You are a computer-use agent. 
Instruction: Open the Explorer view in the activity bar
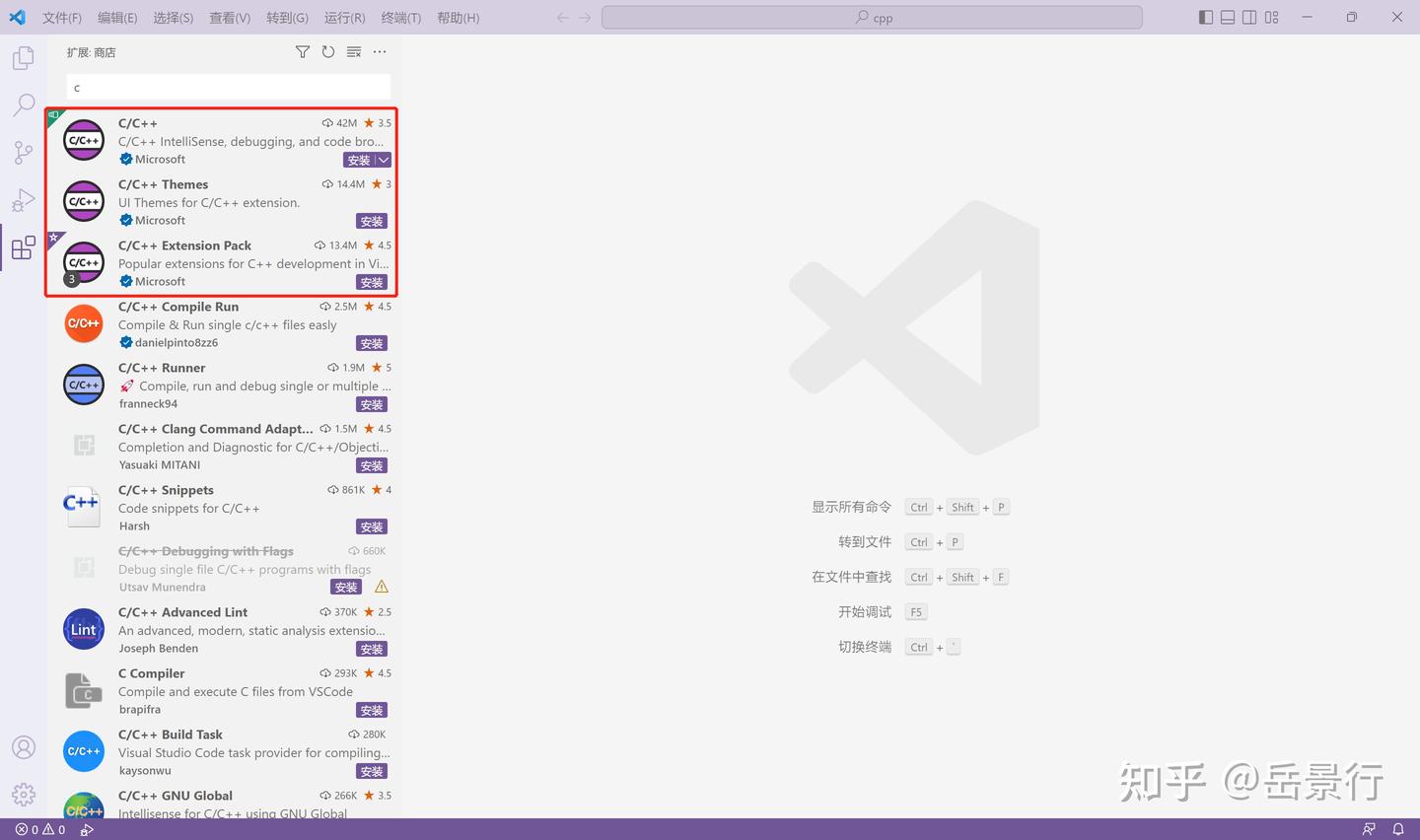click(22, 57)
